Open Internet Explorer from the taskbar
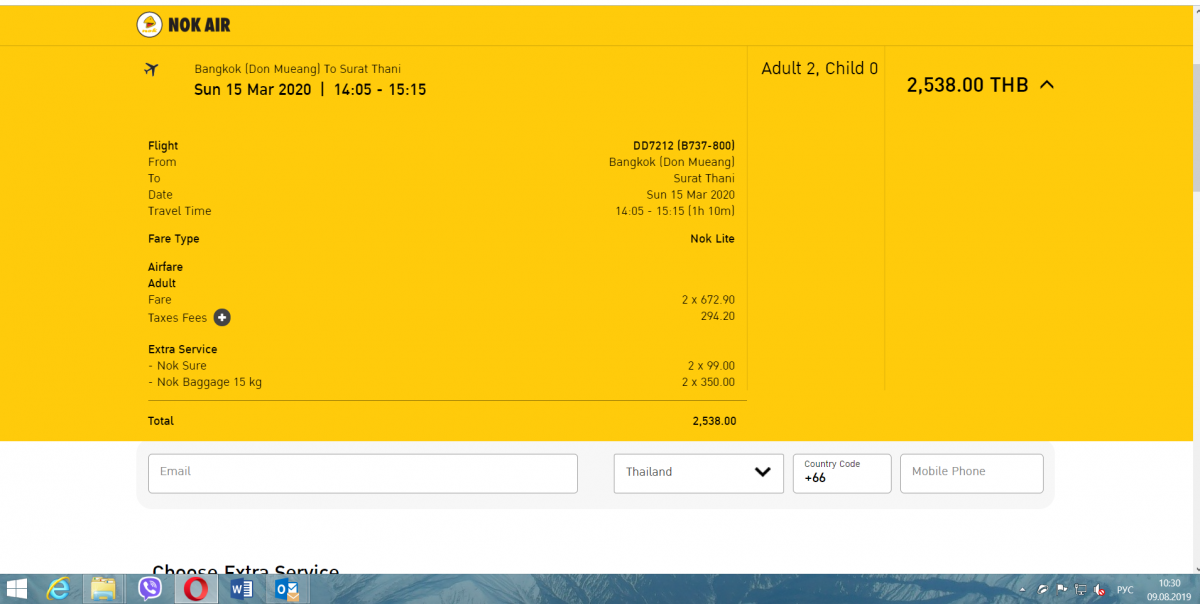The height and width of the screenshot is (604, 1200). pos(60,589)
